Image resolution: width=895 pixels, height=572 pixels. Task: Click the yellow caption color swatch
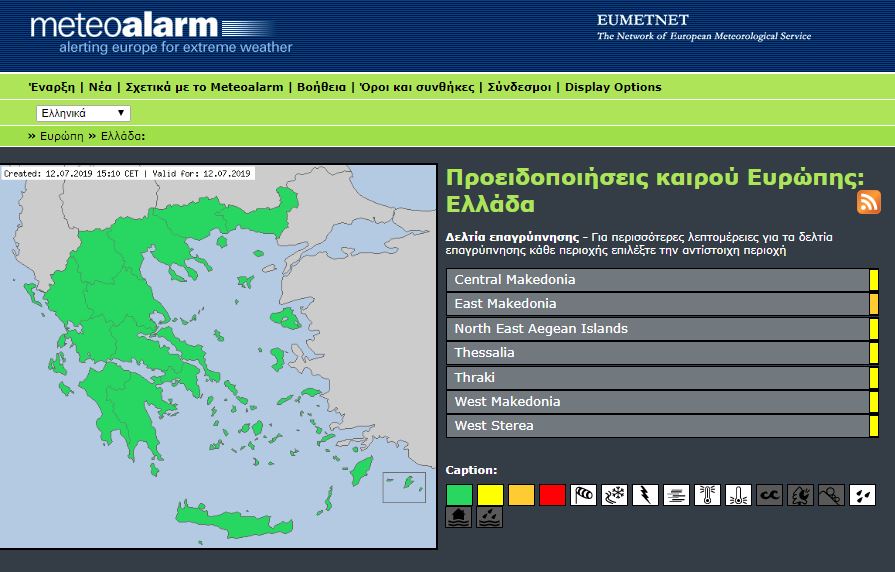click(490, 495)
